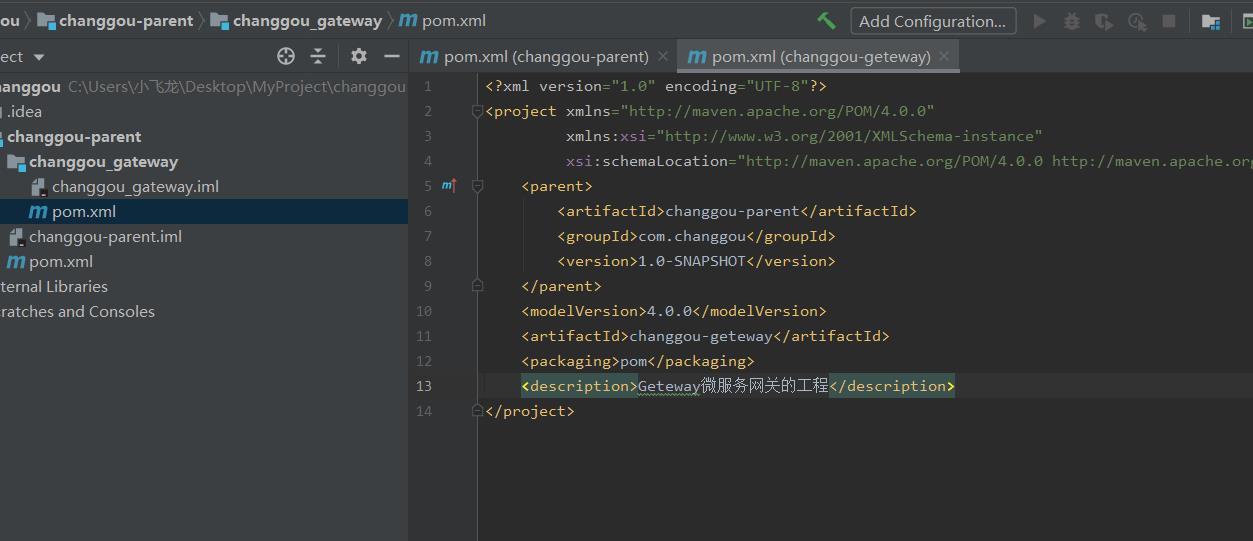Select changgou-parent.iml file
Screen dimensions: 1253x541
[95, 236]
